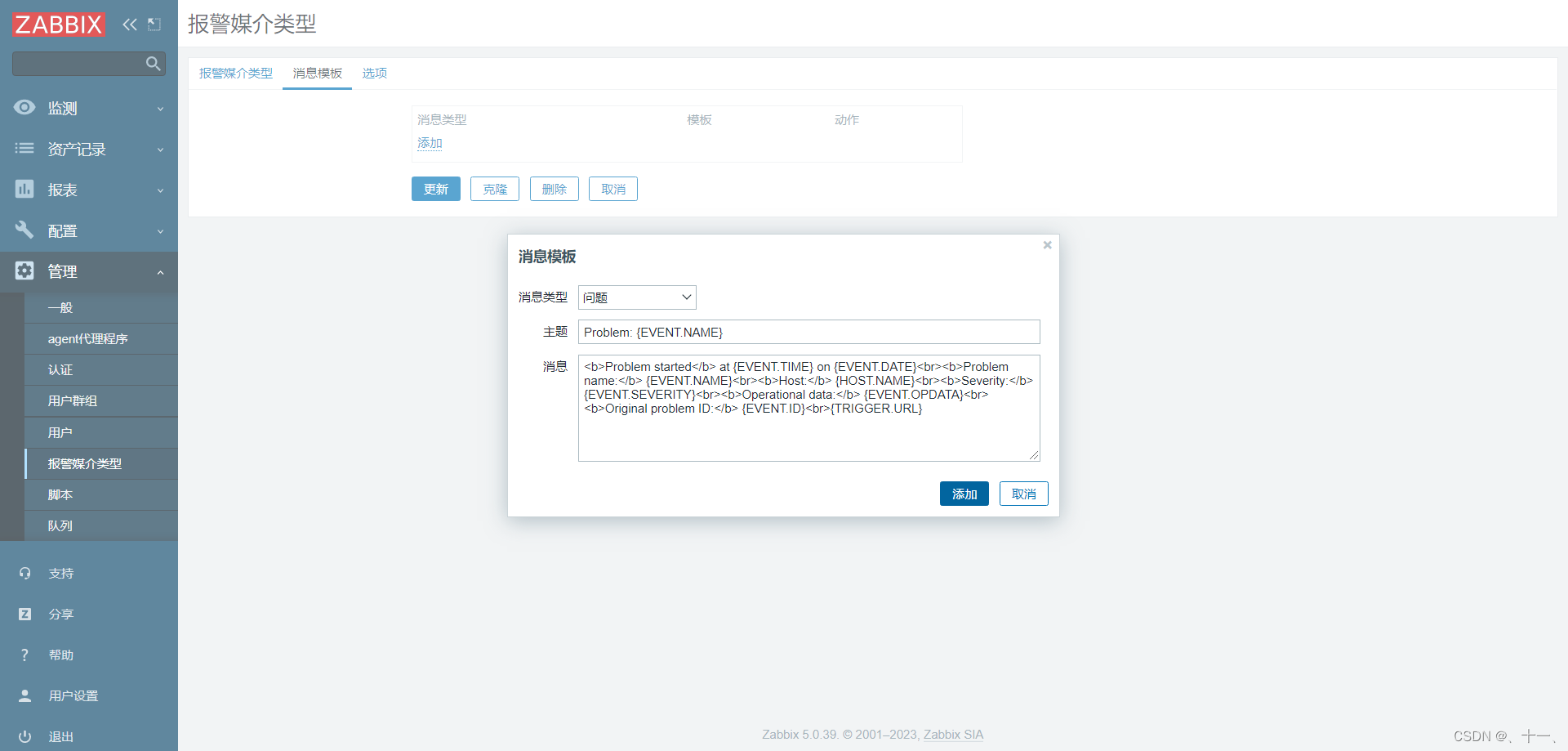This screenshot has width=1568, height=751.
Task: Click the 主题 subject input field
Action: pos(809,332)
